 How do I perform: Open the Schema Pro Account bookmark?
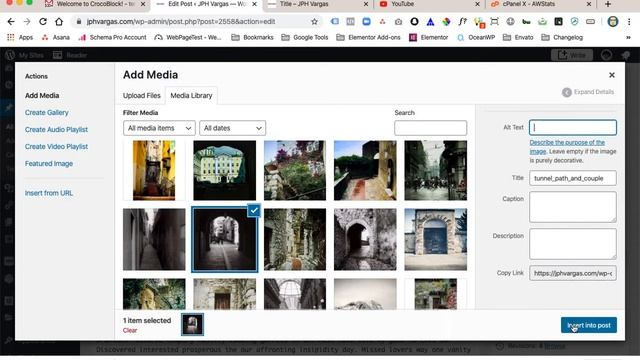click(113, 38)
